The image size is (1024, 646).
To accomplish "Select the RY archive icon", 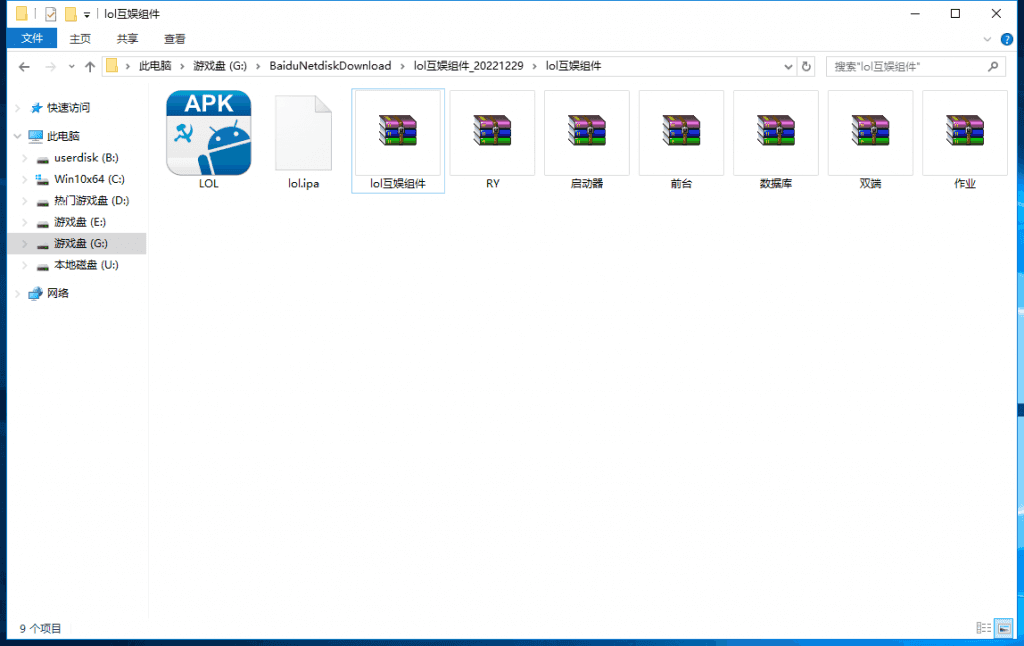I will point(492,131).
